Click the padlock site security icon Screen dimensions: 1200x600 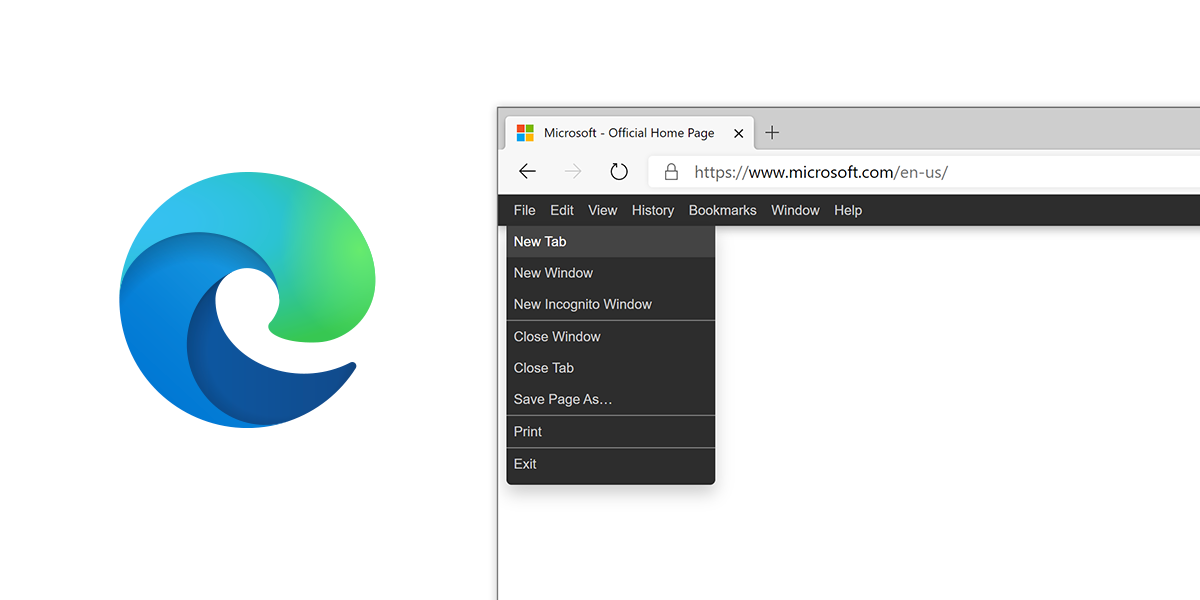coord(671,172)
